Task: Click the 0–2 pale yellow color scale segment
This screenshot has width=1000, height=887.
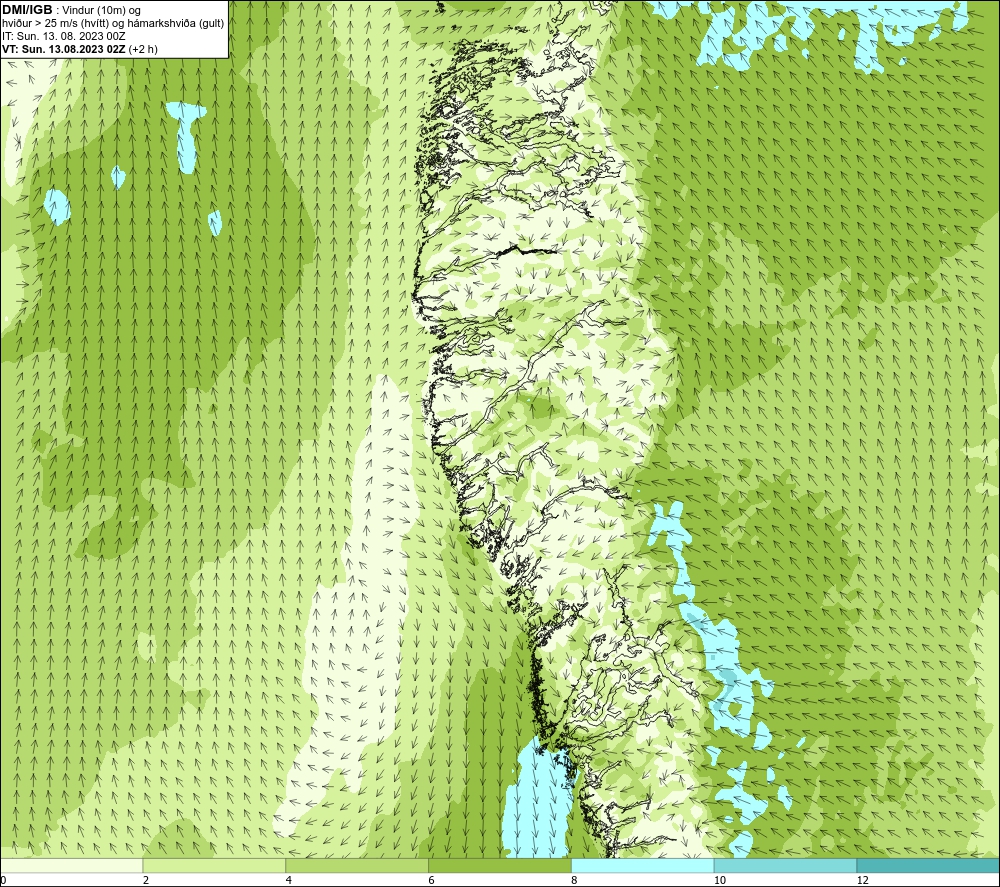Action: [71, 865]
